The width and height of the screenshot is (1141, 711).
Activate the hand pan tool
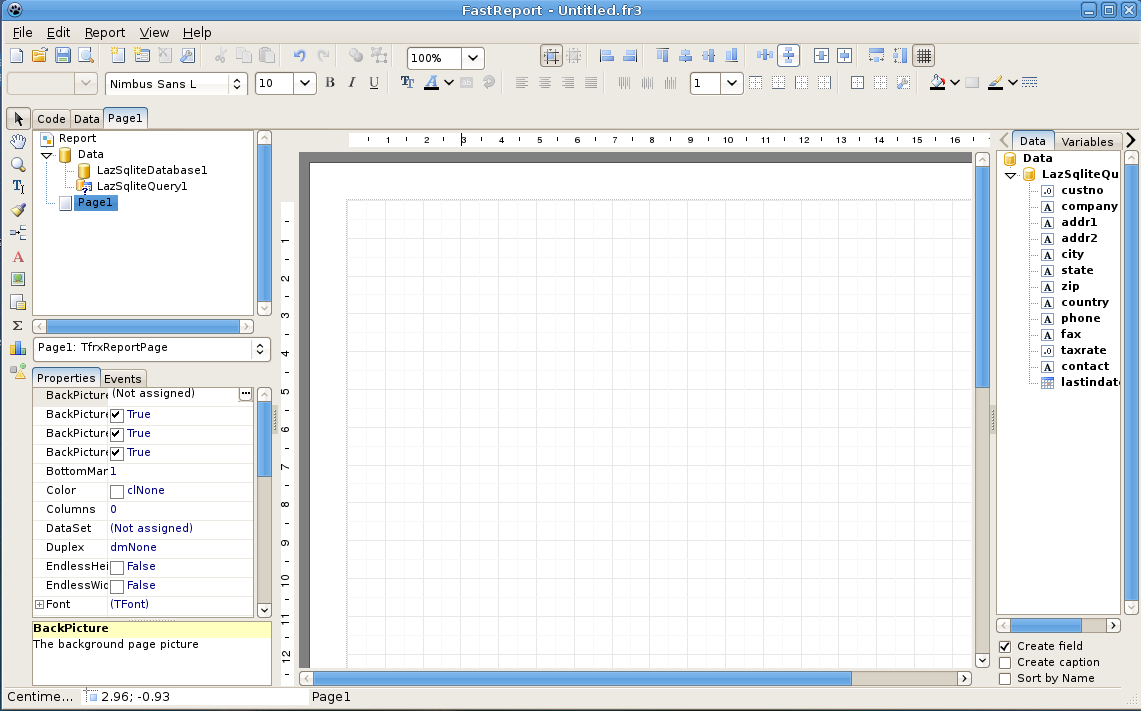pyautogui.click(x=17, y=142)
